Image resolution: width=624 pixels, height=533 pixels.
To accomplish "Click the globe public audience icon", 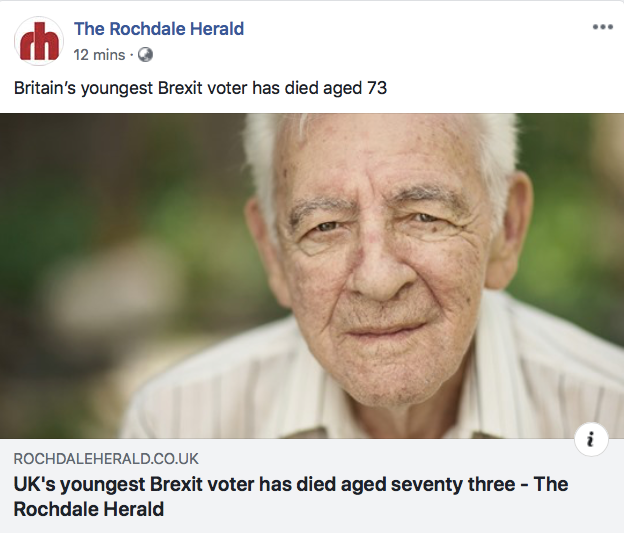I will point(145,55).
